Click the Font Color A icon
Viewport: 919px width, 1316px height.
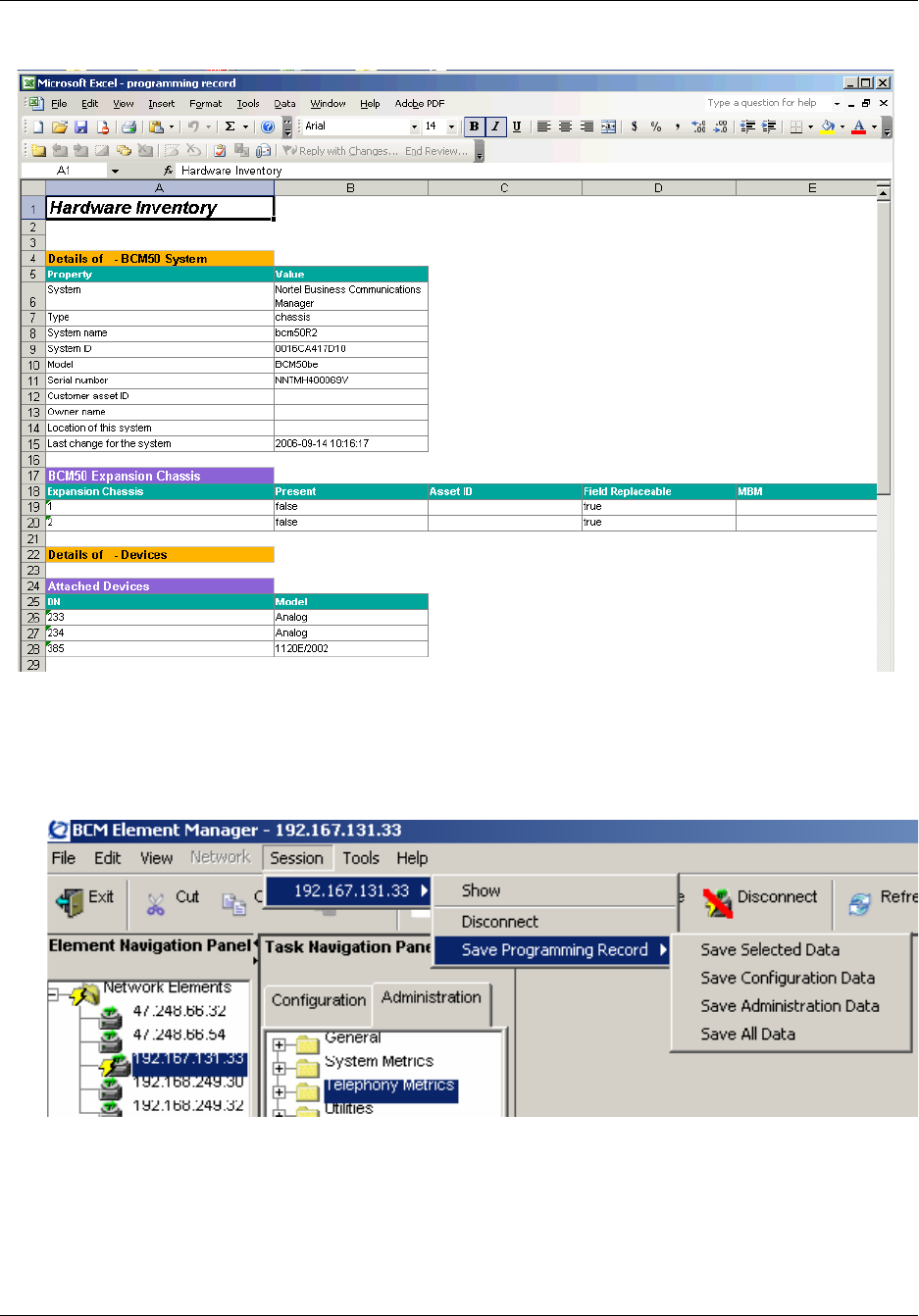tap(859, 127)
